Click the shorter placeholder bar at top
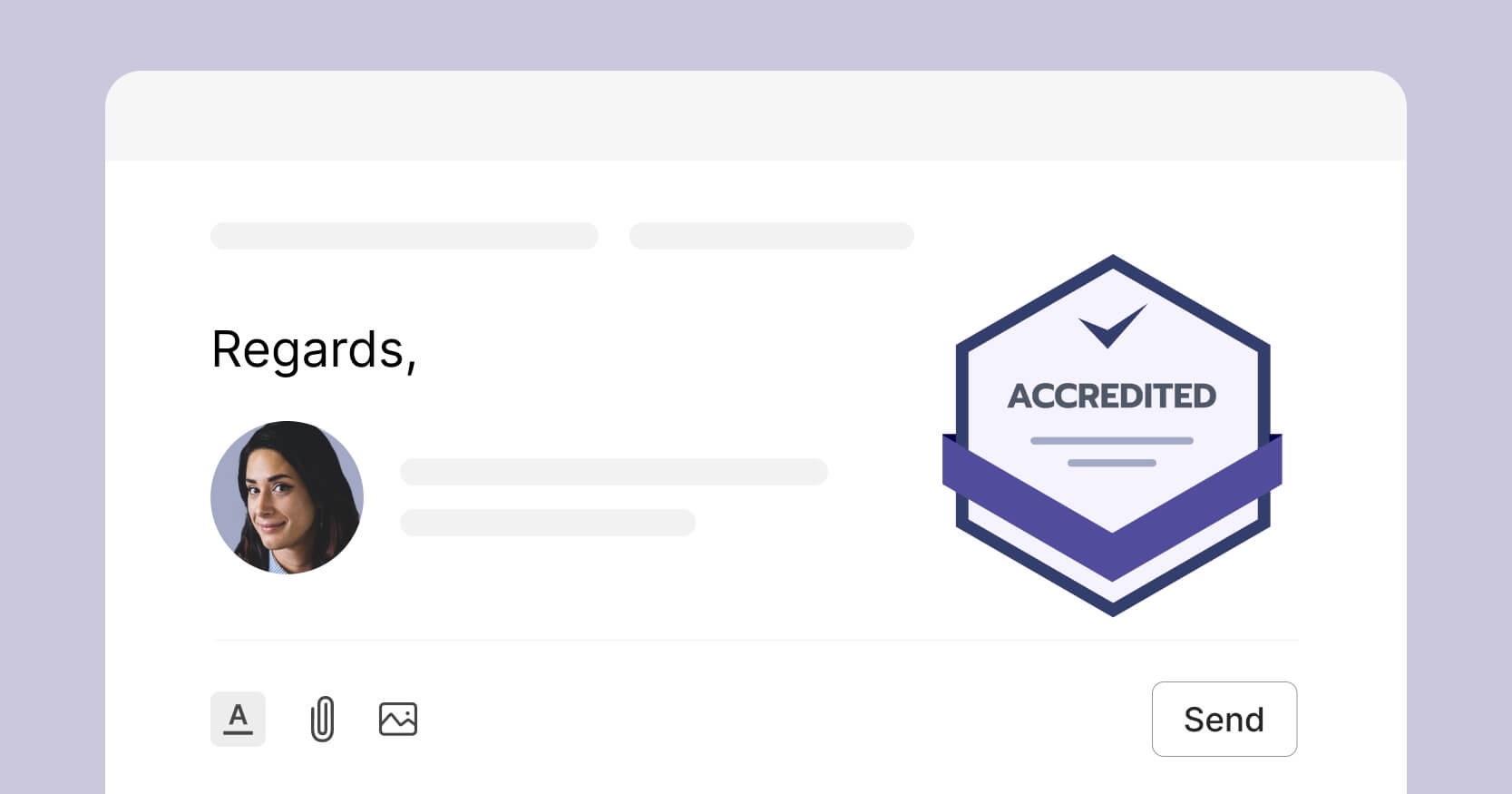 pyautogui.click(x=772, y=236)
